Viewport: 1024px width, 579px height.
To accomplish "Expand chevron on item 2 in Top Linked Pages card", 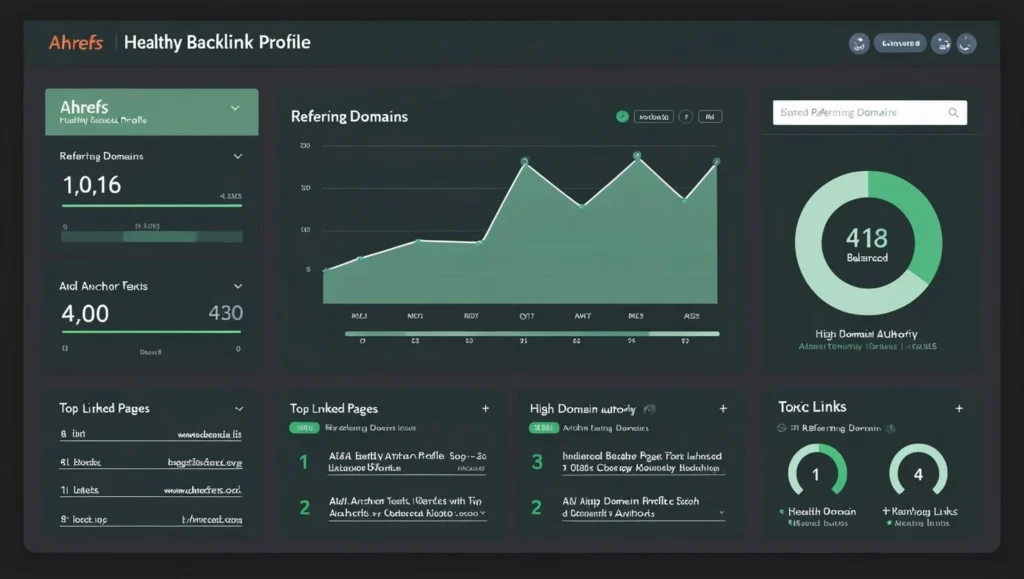I will (x=483, y=513).
